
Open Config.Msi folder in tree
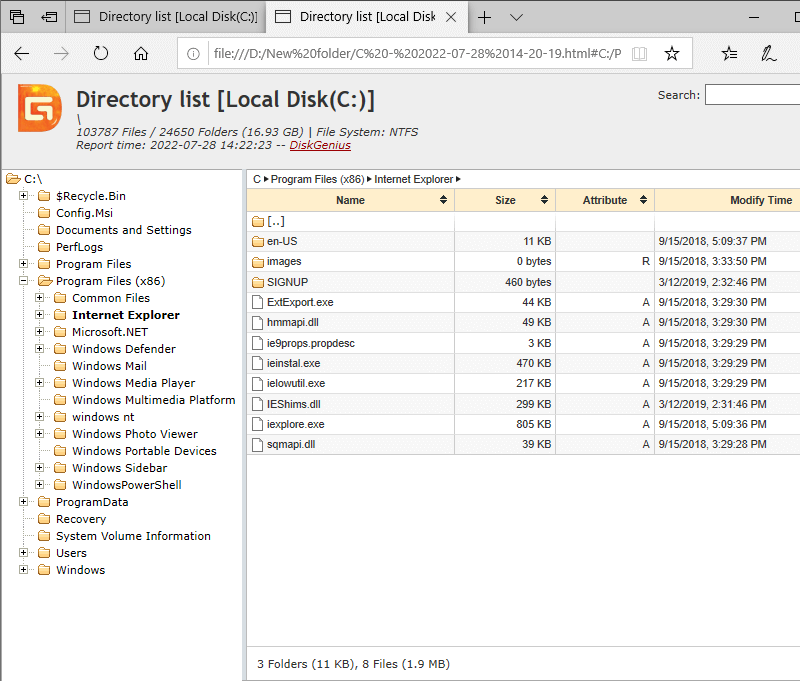[x=84, y=213]
